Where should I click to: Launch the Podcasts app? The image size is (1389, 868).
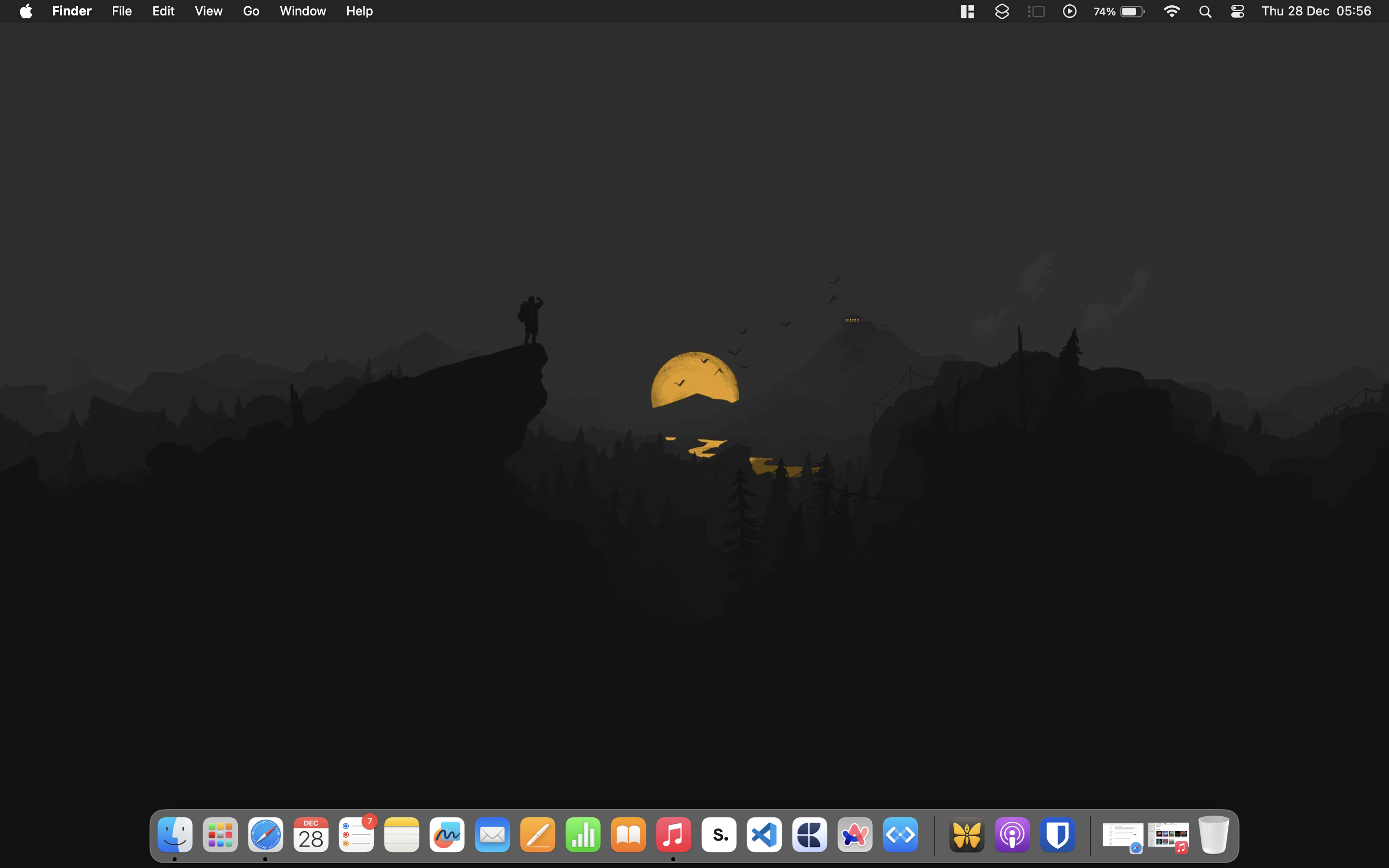1012,835
